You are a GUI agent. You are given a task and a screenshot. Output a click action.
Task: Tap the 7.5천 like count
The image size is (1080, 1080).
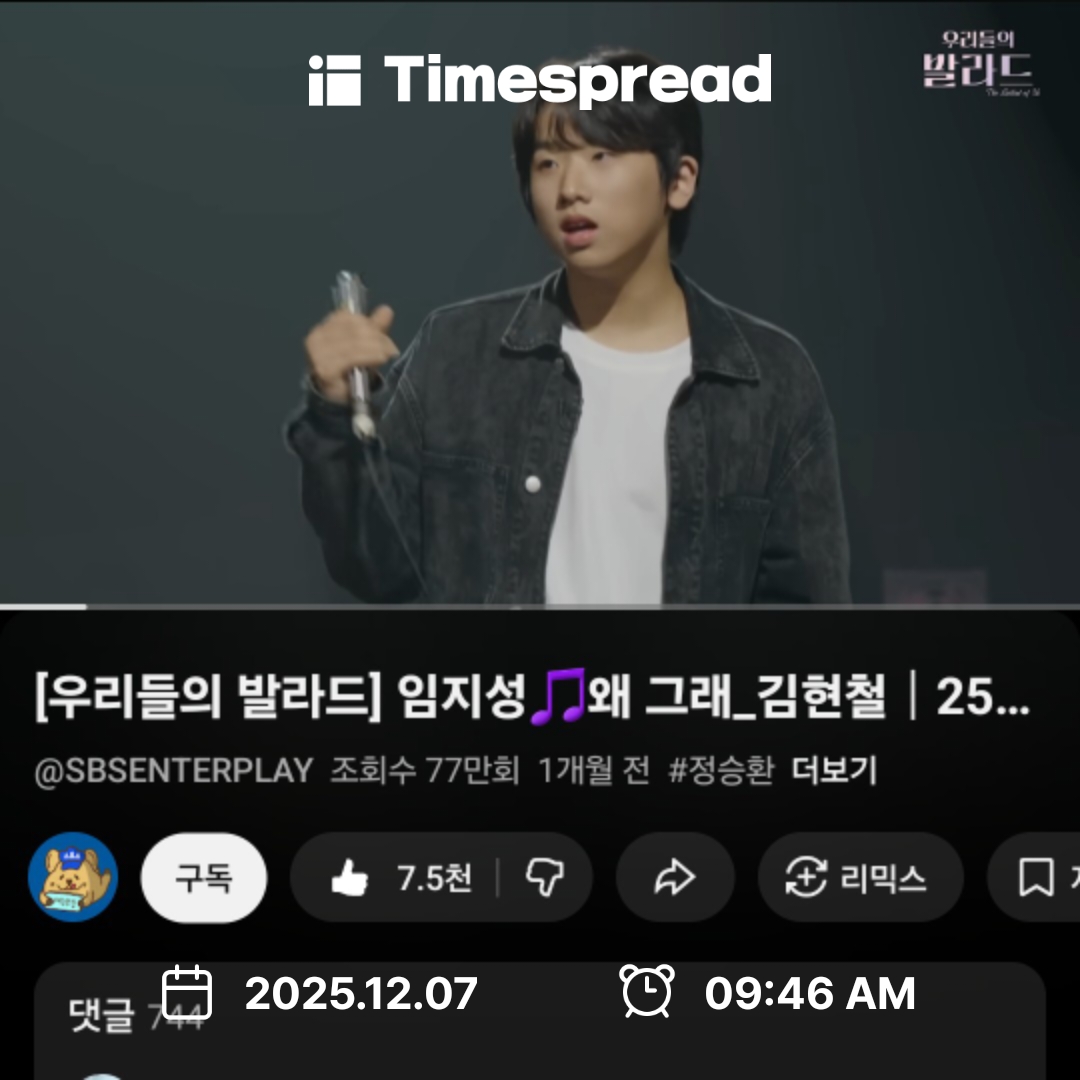[434, 878]
